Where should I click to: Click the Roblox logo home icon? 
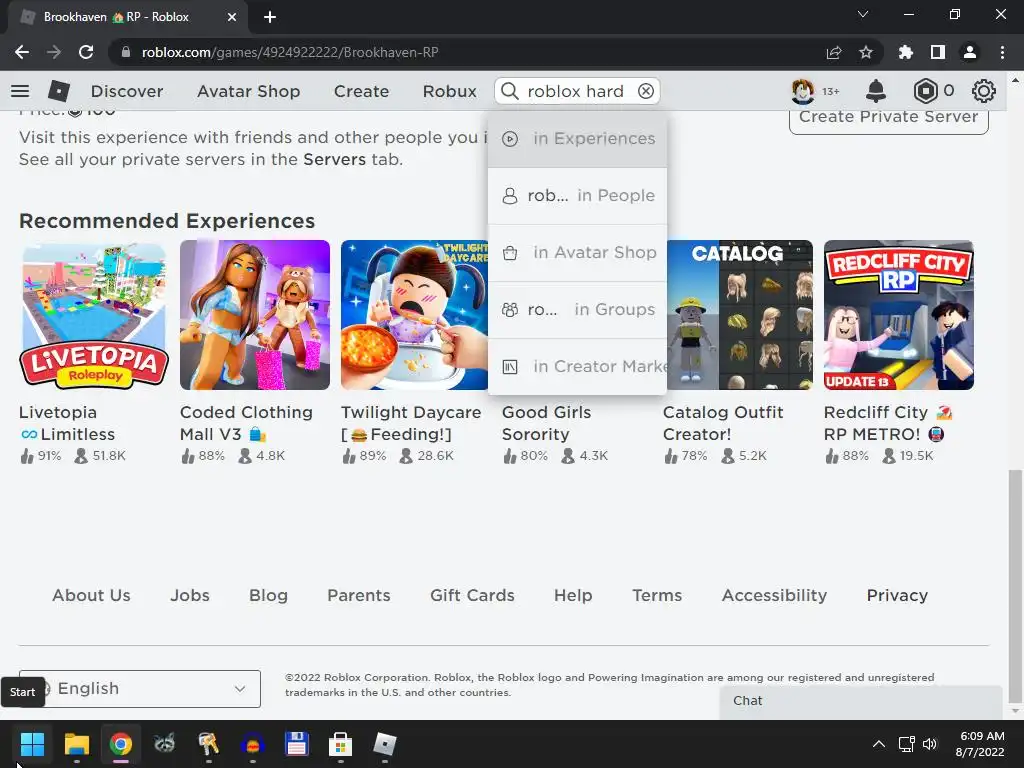click(x=59, y=91)
